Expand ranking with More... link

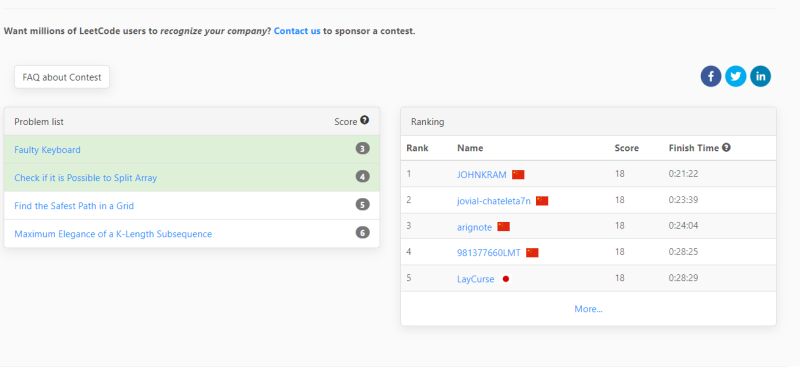(588, 309)
